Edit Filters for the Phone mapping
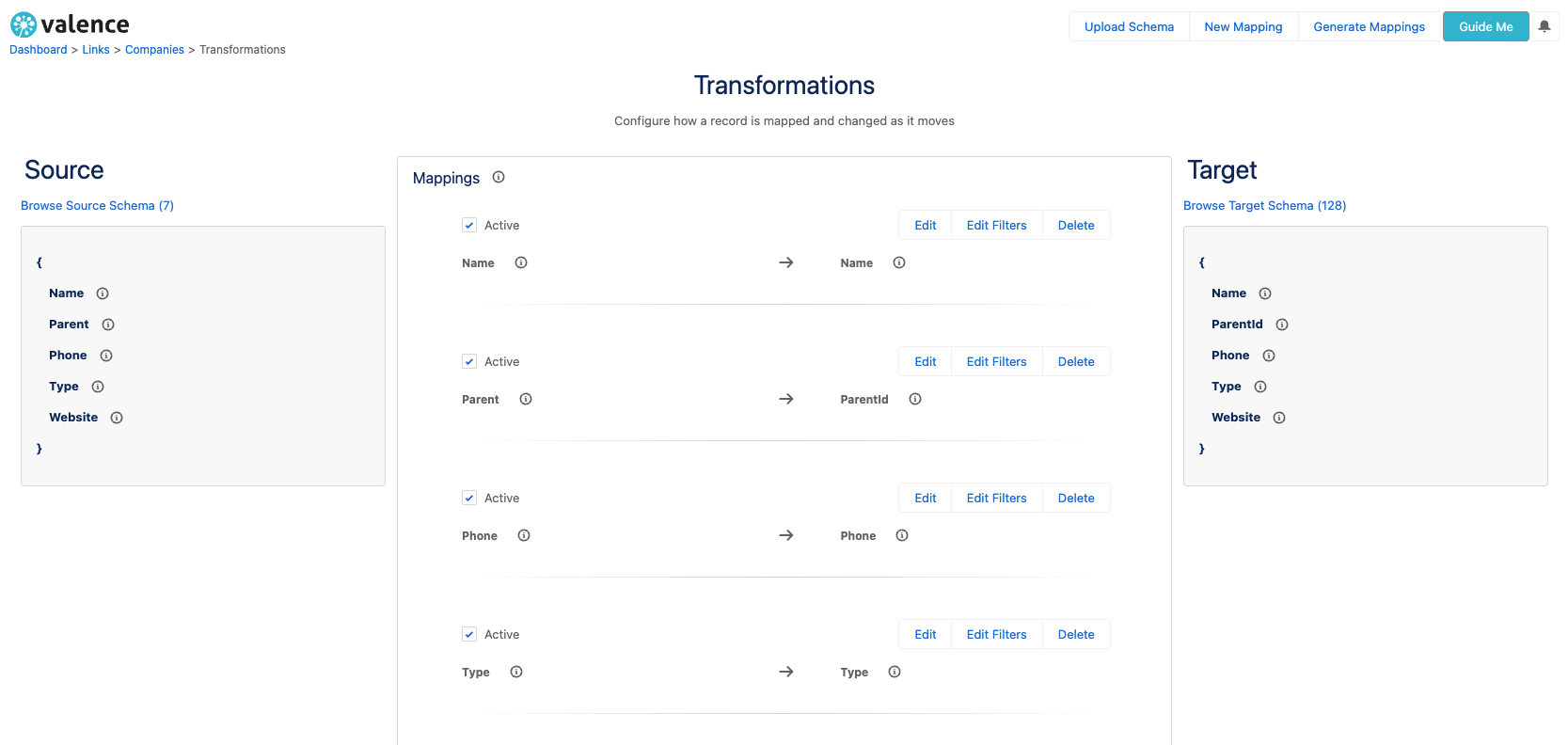Viewport: 1568px width, 745px height. coord(997,498)
